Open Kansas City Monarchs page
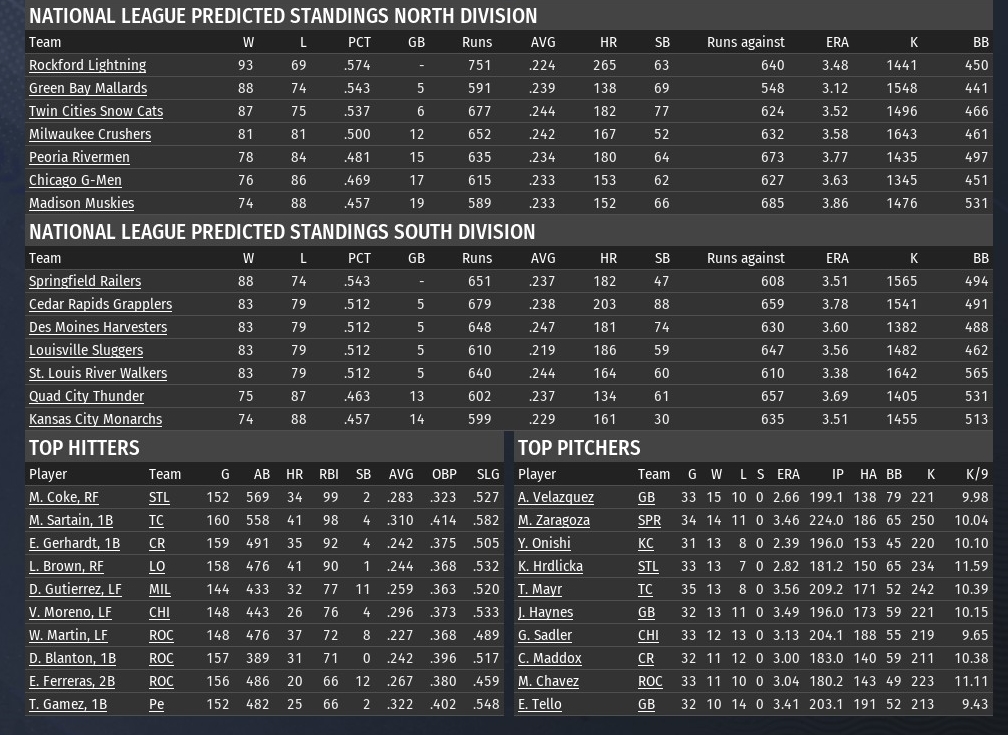 (95, 419)
